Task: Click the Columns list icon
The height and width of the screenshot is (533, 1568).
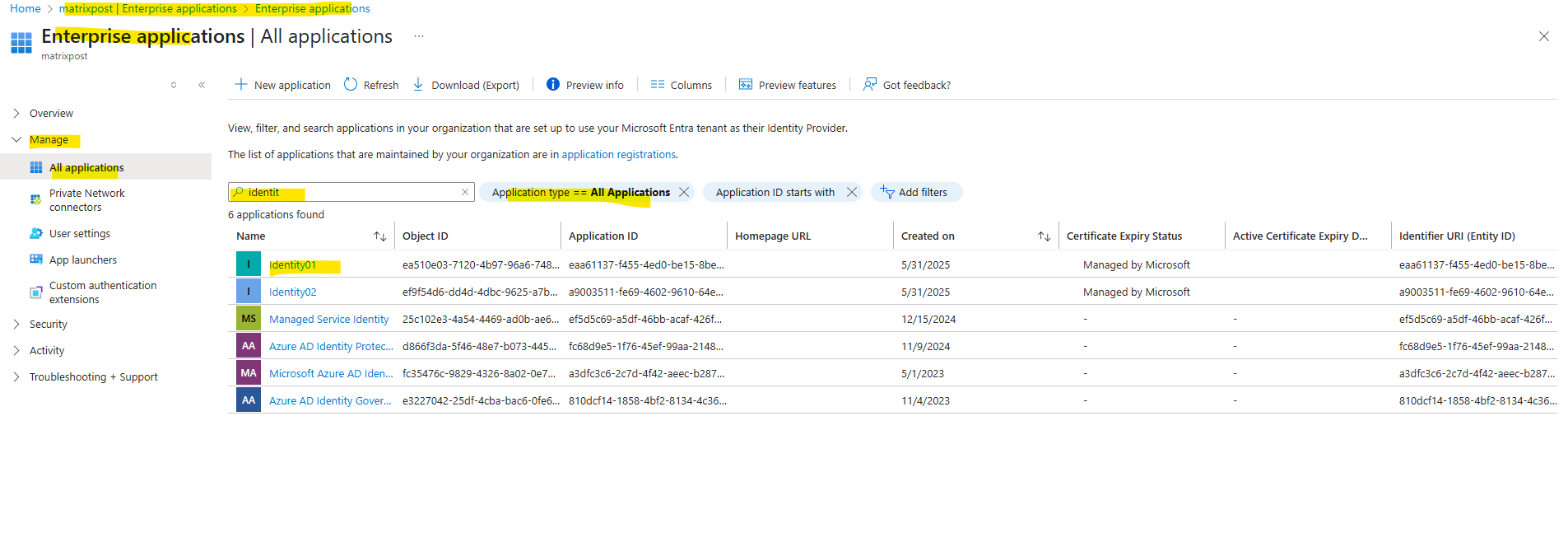Action: (658, 84)
